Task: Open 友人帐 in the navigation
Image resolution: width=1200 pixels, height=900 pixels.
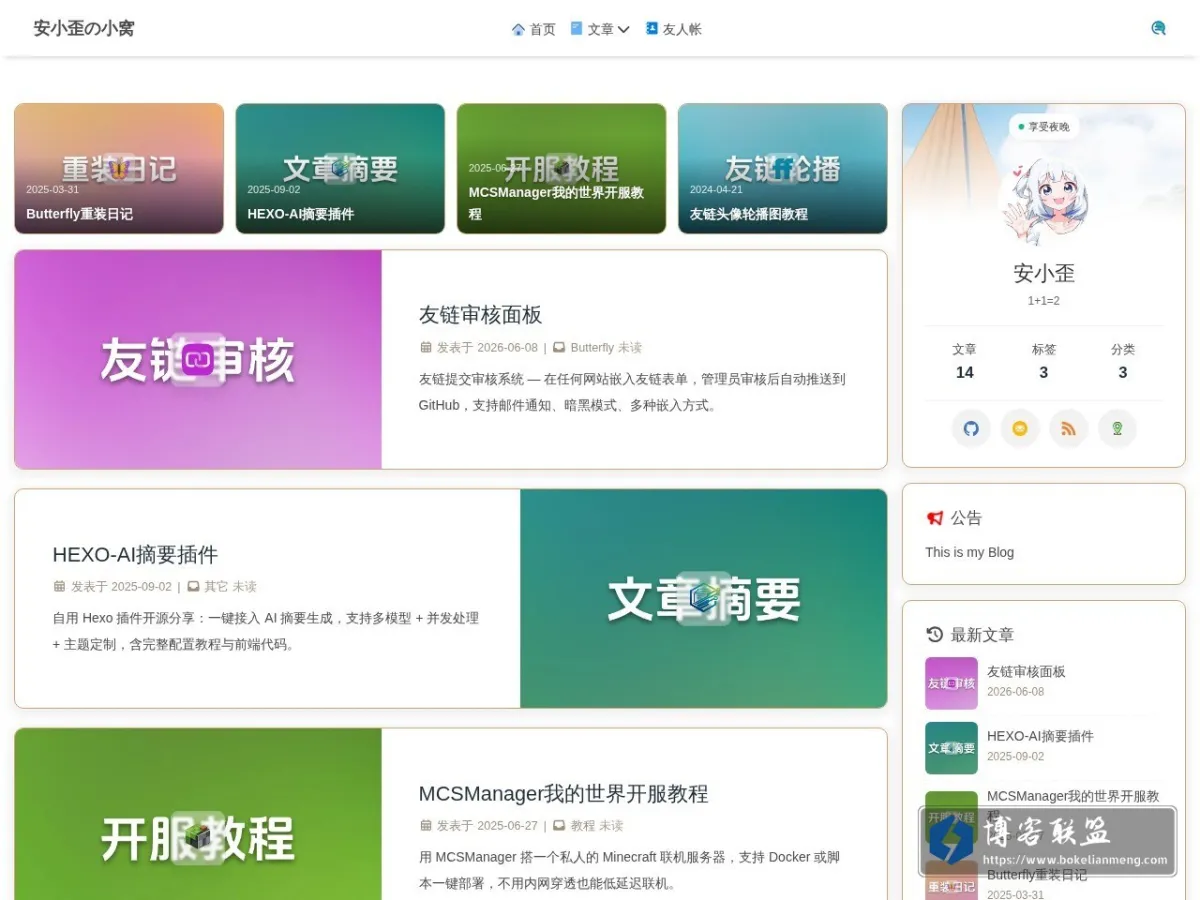Action: tap(673, 29)
